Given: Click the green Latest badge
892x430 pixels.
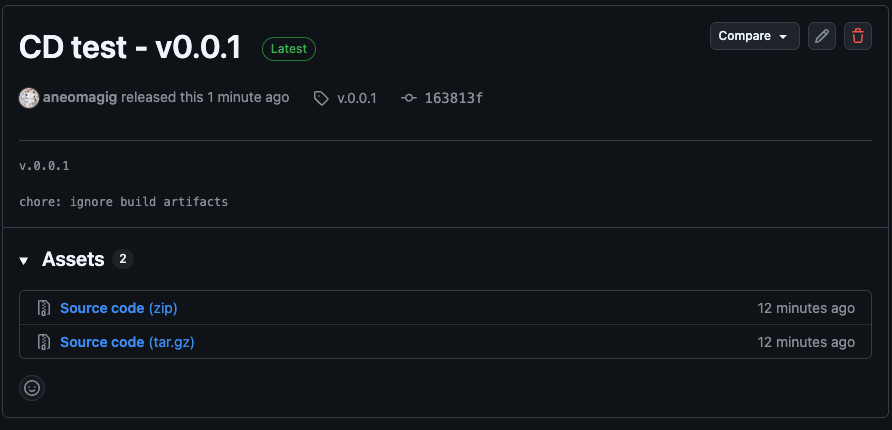Looking at the screenshot, I should [x=289, y=48].
